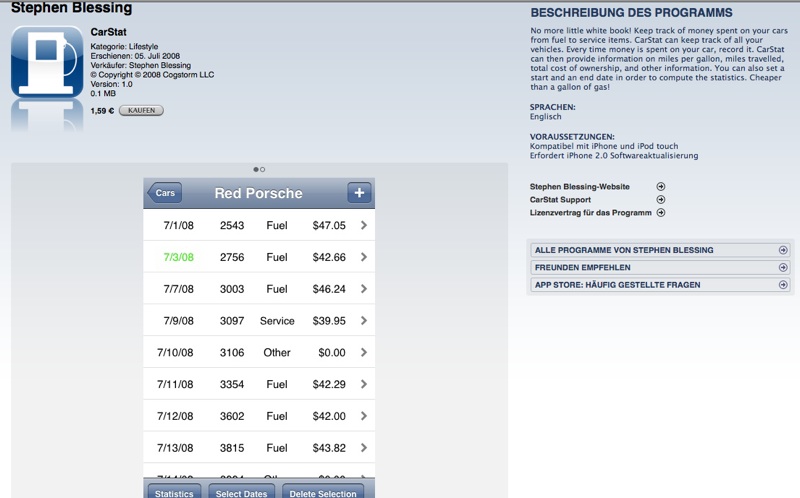Open the arrow next to Stephen Blessing-Website
800x498 pixels.
660,187
